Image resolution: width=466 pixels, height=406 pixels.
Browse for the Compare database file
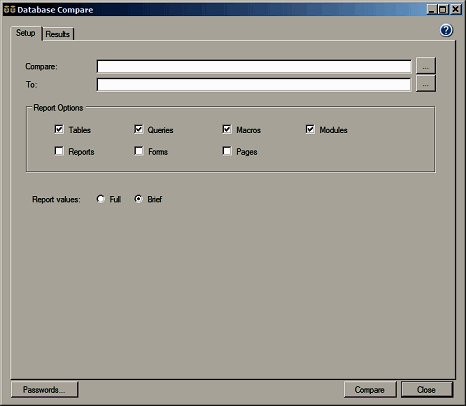[426, 66]
